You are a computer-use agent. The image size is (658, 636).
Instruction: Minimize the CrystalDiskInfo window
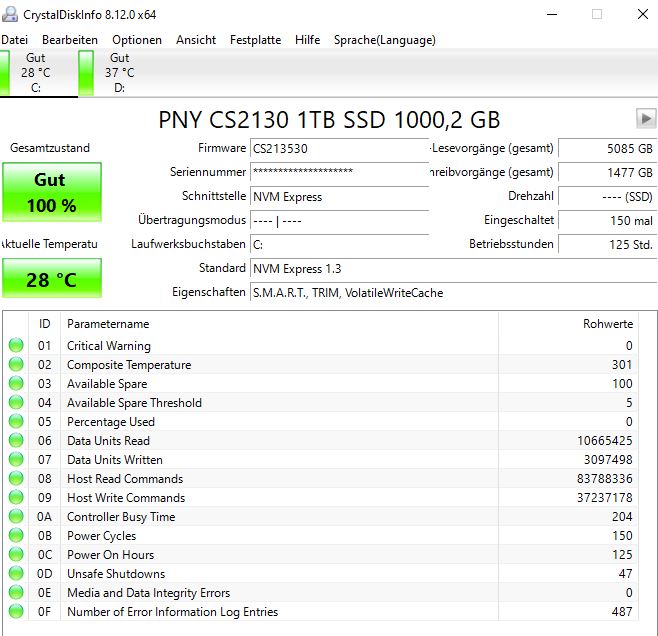click(x=552, y=14)
